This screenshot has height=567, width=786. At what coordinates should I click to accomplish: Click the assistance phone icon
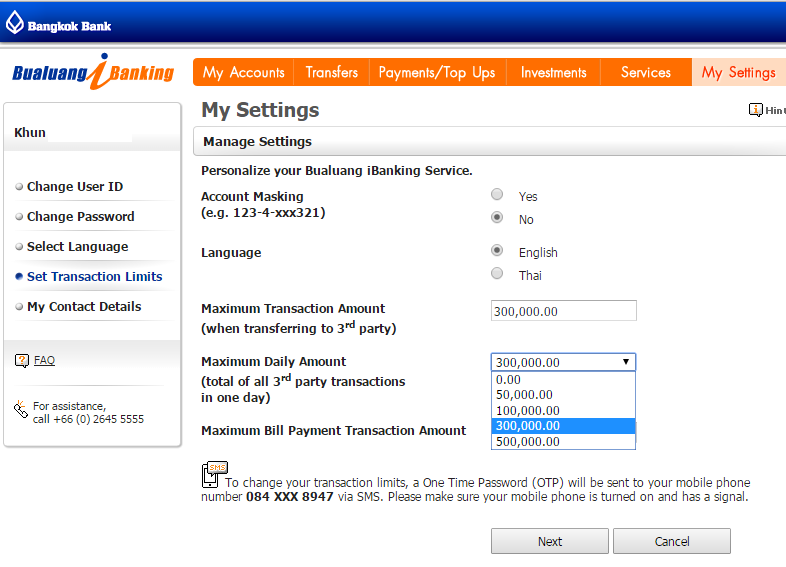click(21, 409)
